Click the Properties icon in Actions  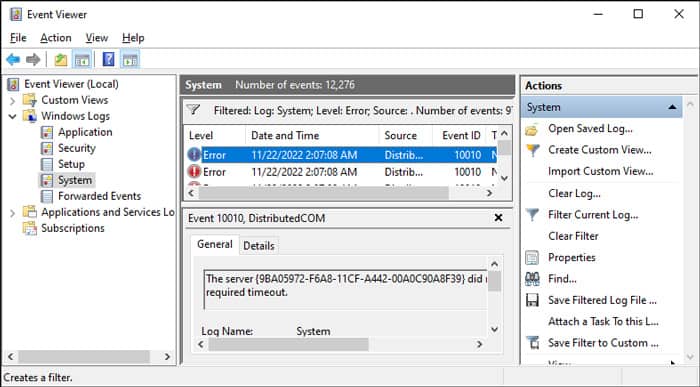532,258
